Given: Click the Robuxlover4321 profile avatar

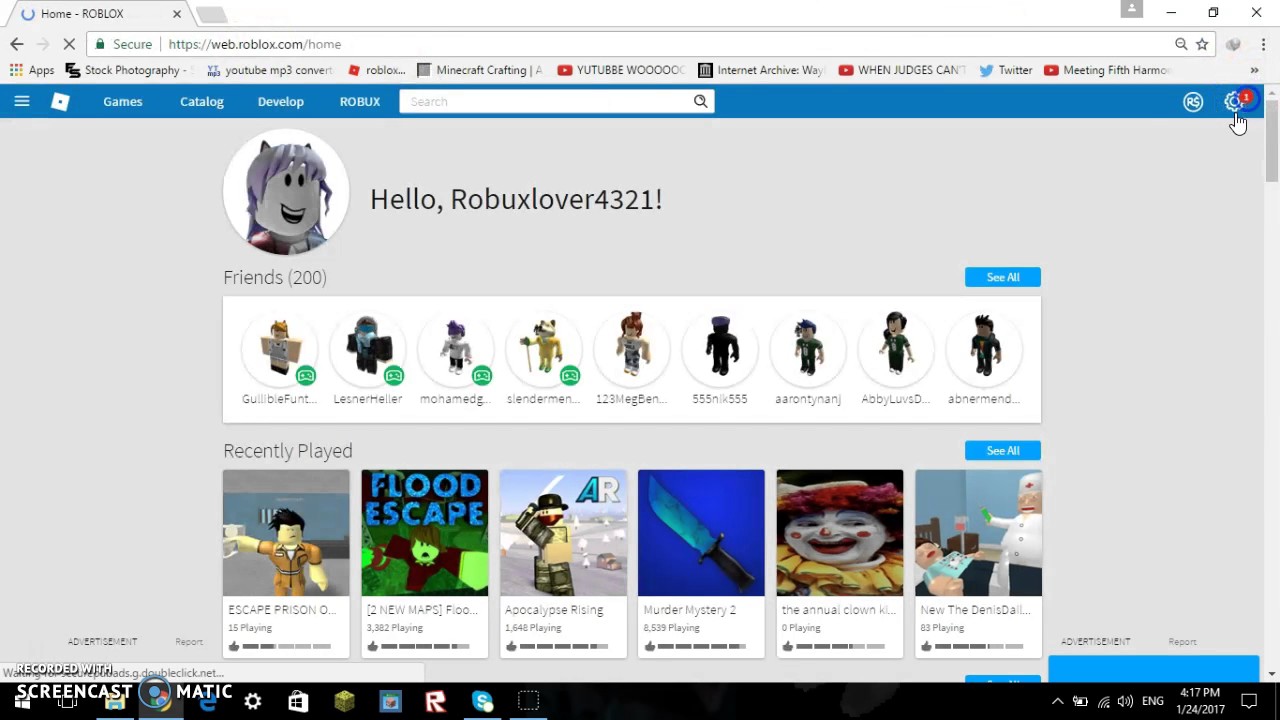Looking at the screenshot, I should 286,192.
